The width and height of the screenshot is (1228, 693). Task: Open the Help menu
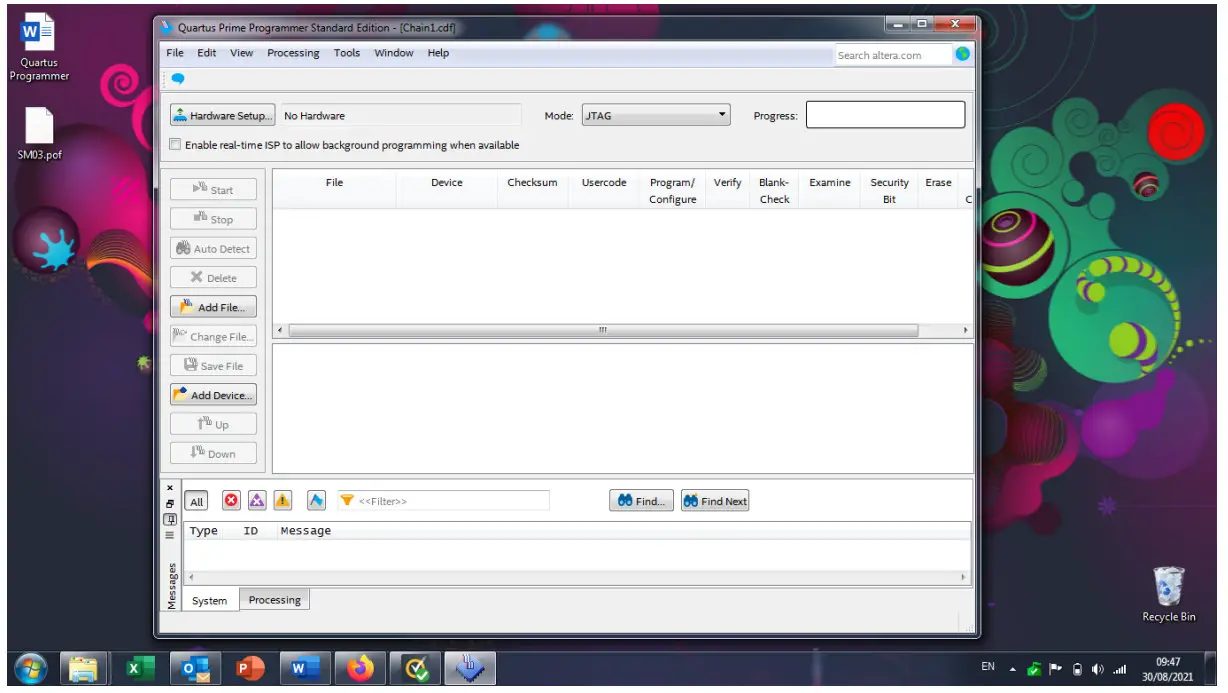click(438, 53)
